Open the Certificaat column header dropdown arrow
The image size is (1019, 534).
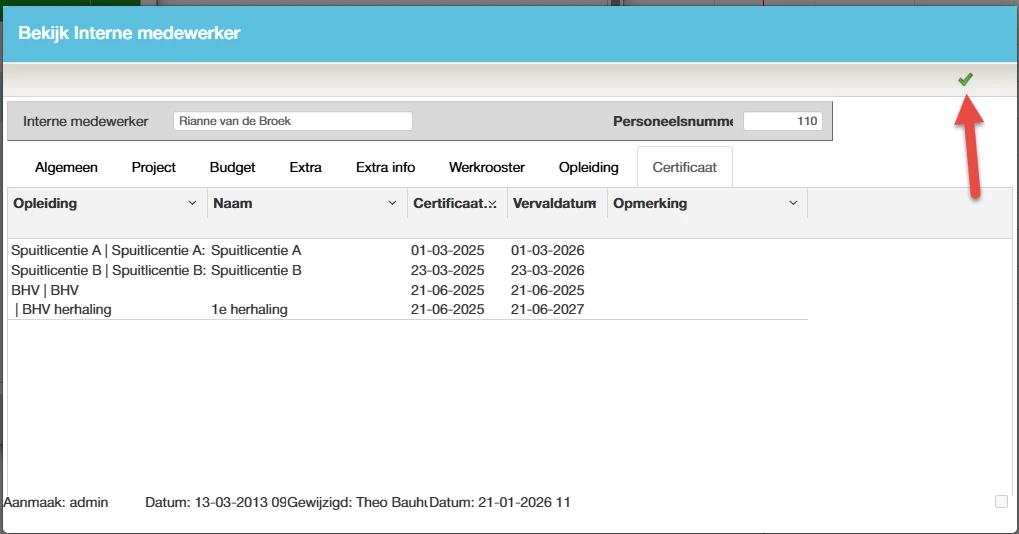tap(493, 203)
